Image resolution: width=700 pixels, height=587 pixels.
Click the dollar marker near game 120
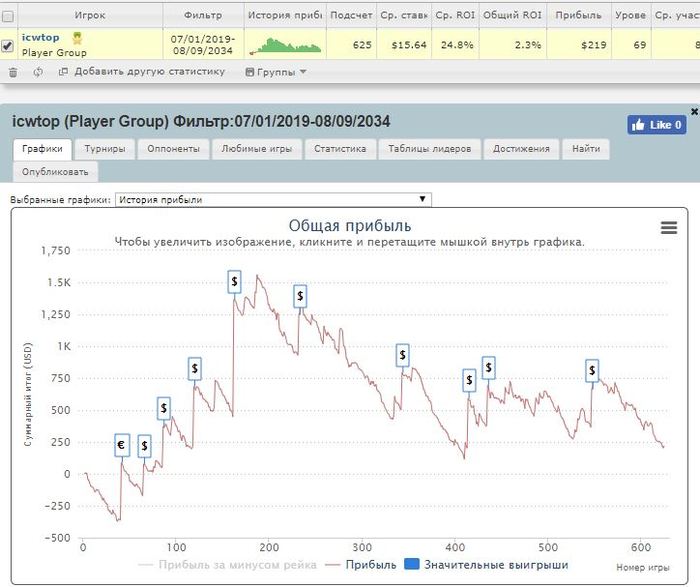[x=195, y=369]
